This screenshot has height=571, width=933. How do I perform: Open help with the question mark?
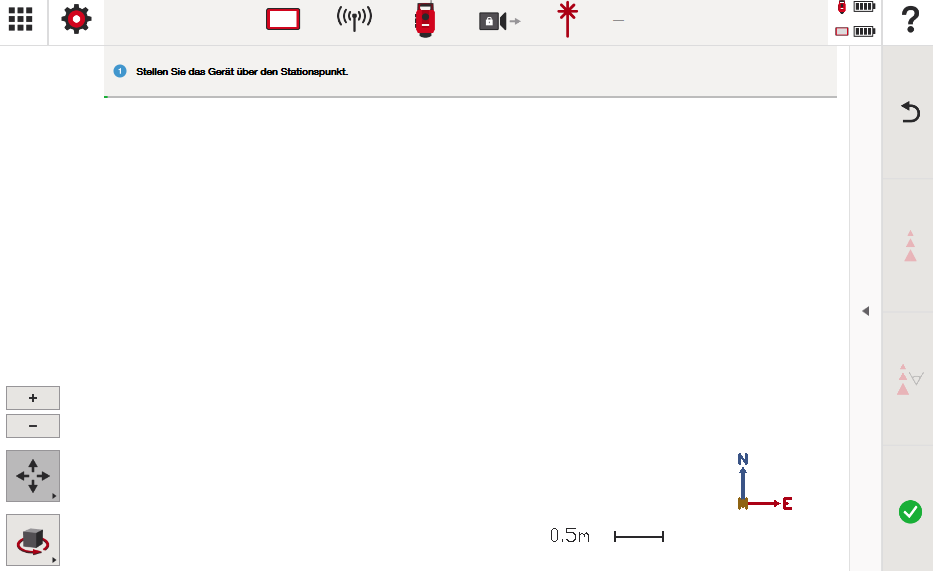[910, 20]
